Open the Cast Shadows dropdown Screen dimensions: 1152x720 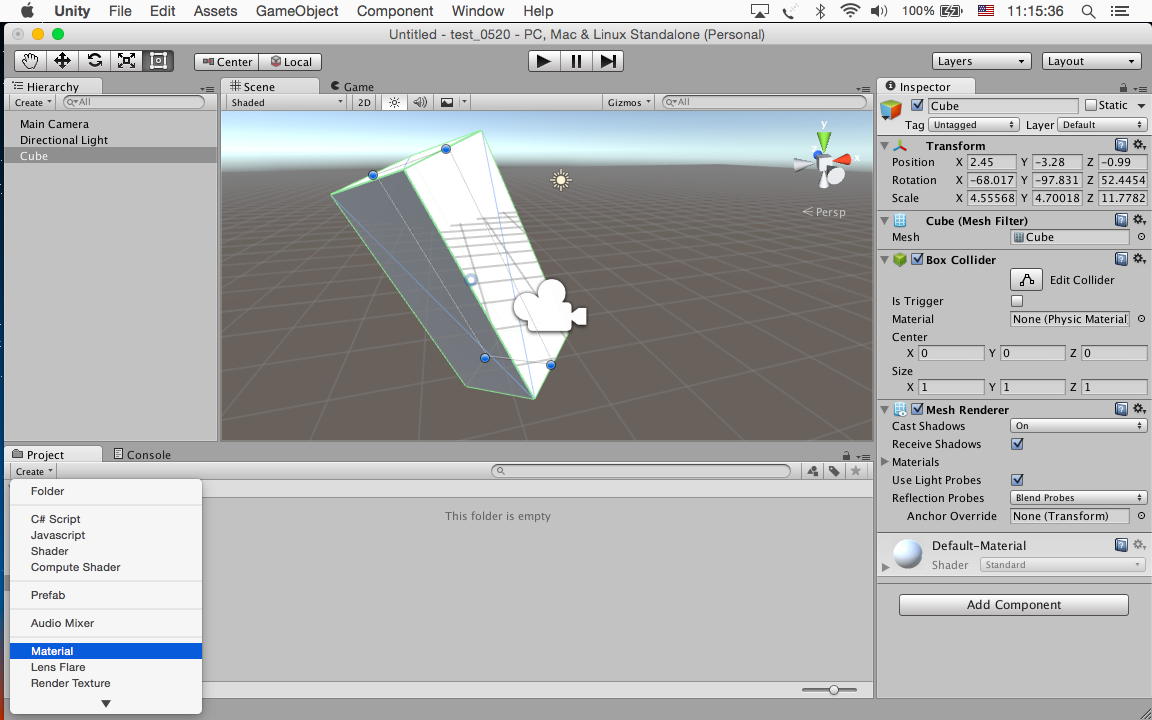click(x=1078, y=426)
